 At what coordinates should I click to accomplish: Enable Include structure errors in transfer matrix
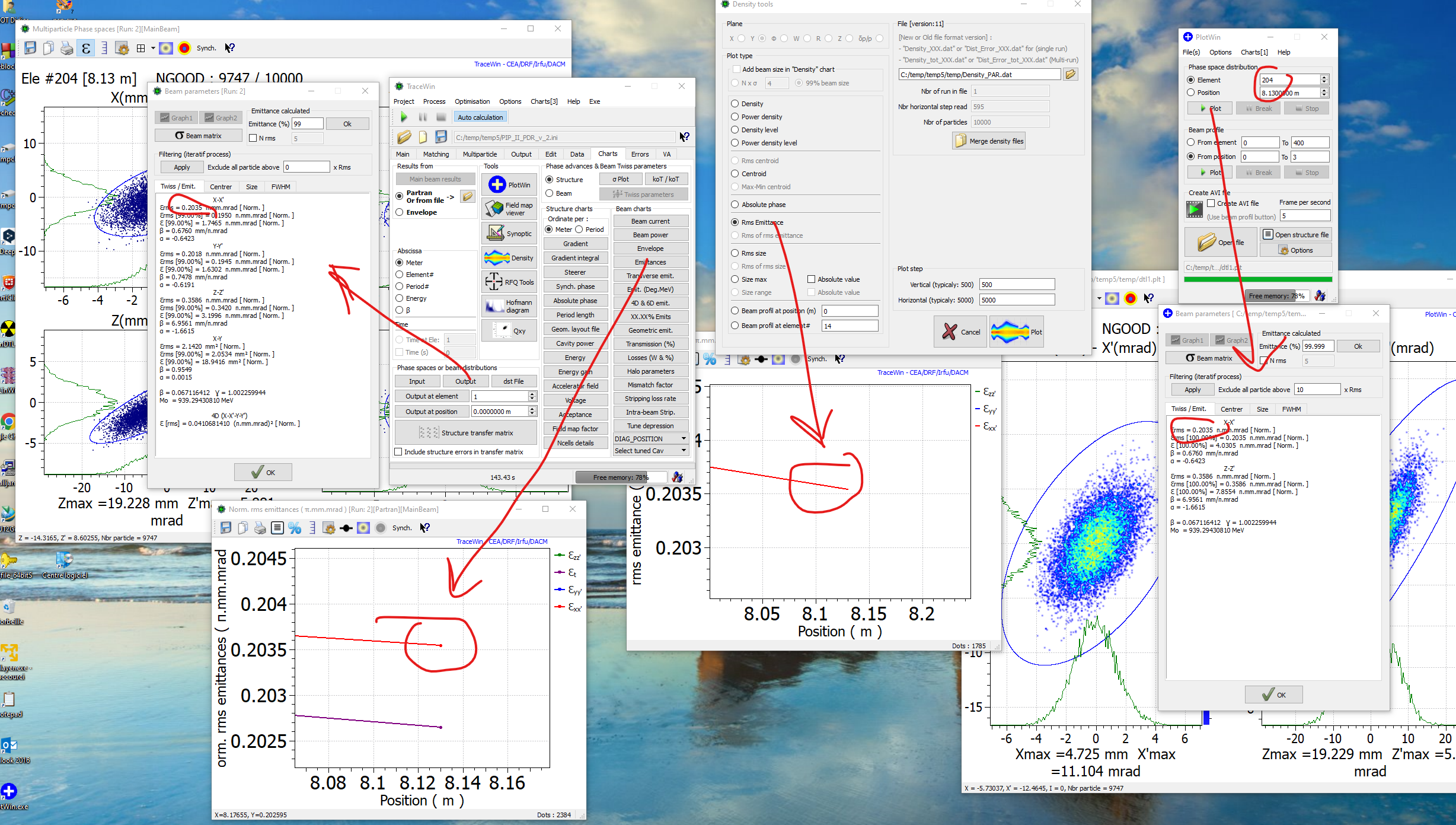[399, 452]
